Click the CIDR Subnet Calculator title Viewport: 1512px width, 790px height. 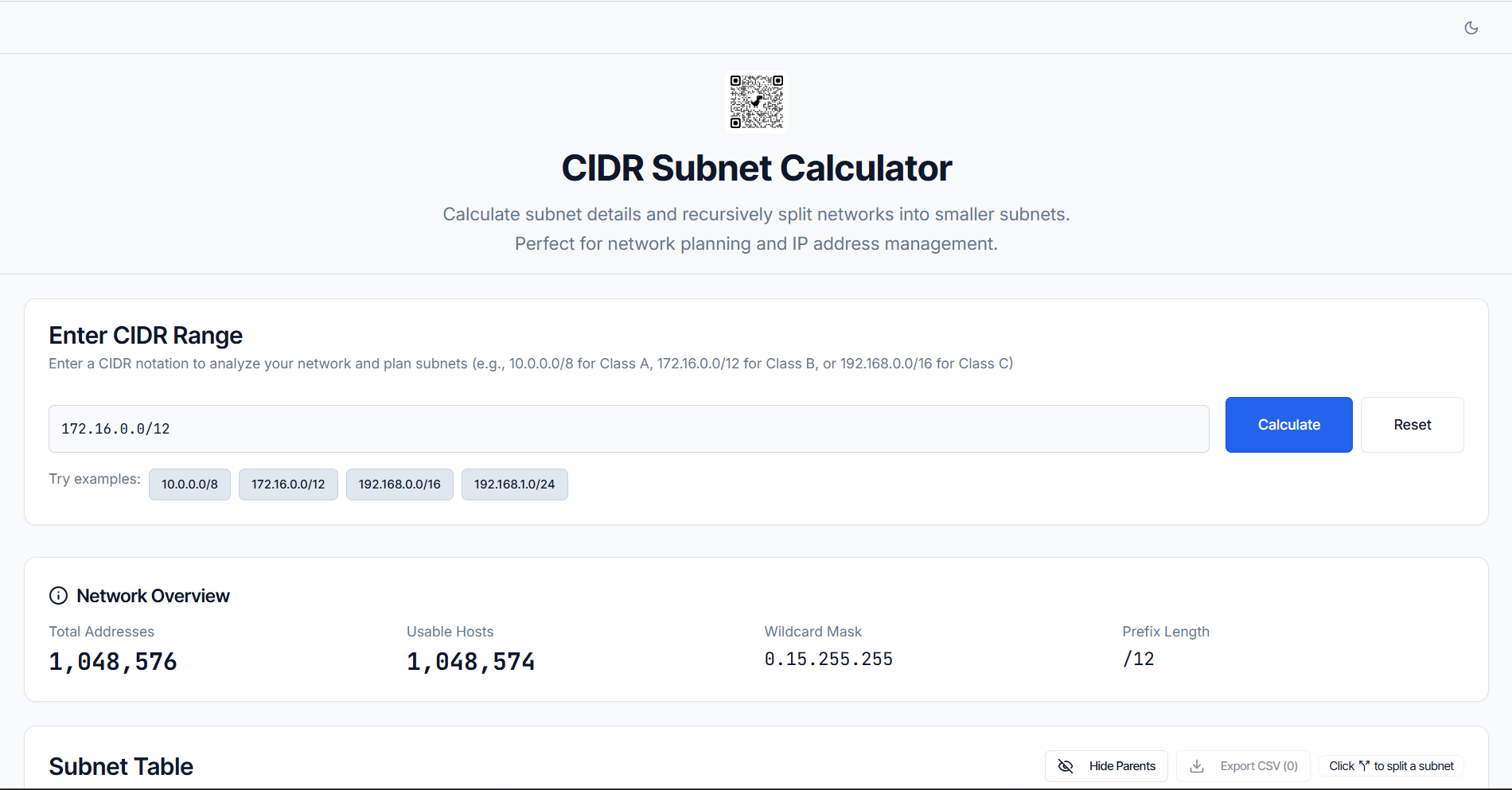pos(757,168)
